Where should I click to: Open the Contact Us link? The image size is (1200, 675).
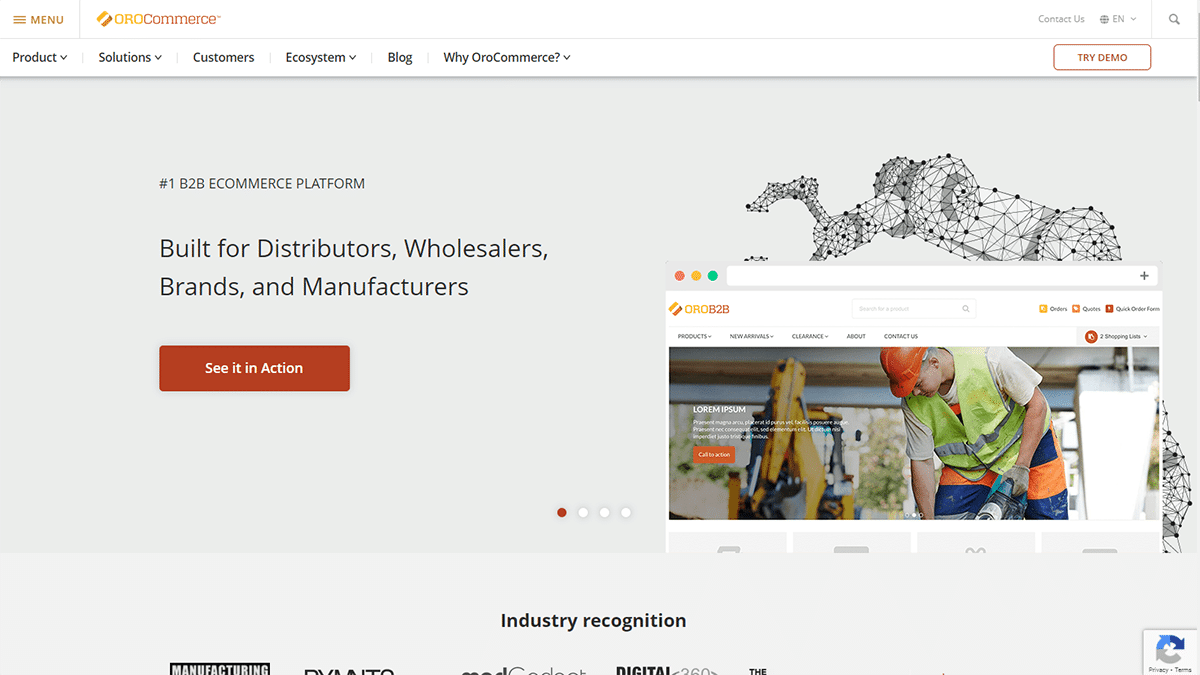pyautogui.click(x=1061, y=19)
